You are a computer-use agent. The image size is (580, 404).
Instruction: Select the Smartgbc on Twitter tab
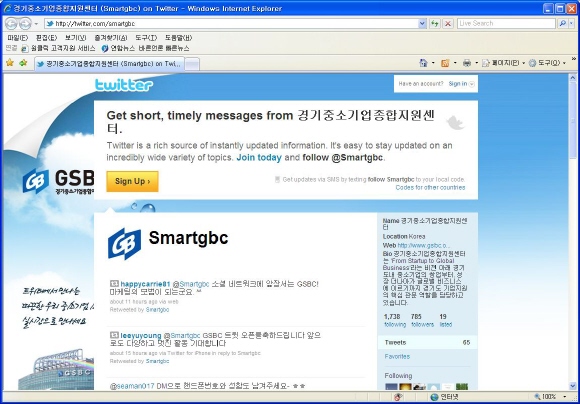[109, 64]
